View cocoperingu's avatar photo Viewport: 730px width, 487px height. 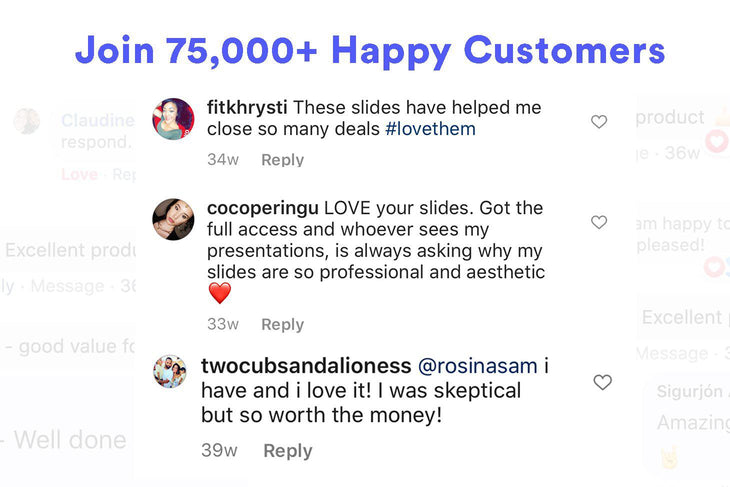(173, 219)
